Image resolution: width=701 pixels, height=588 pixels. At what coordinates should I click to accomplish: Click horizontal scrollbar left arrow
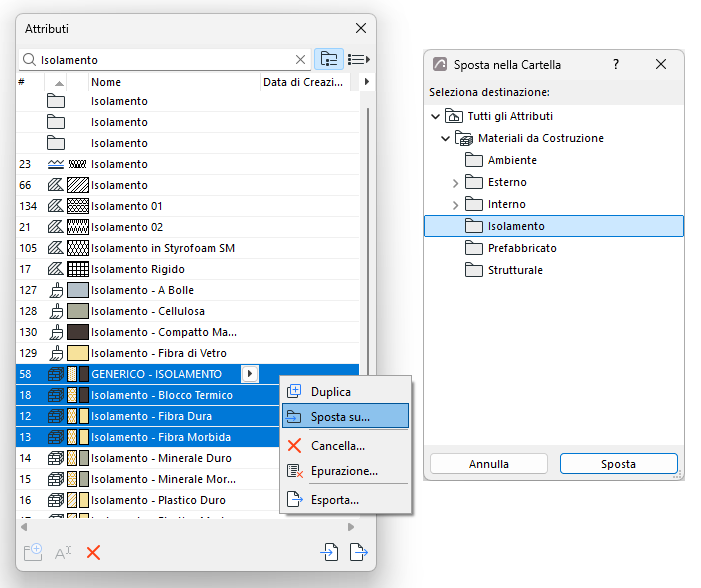[24, 527]
